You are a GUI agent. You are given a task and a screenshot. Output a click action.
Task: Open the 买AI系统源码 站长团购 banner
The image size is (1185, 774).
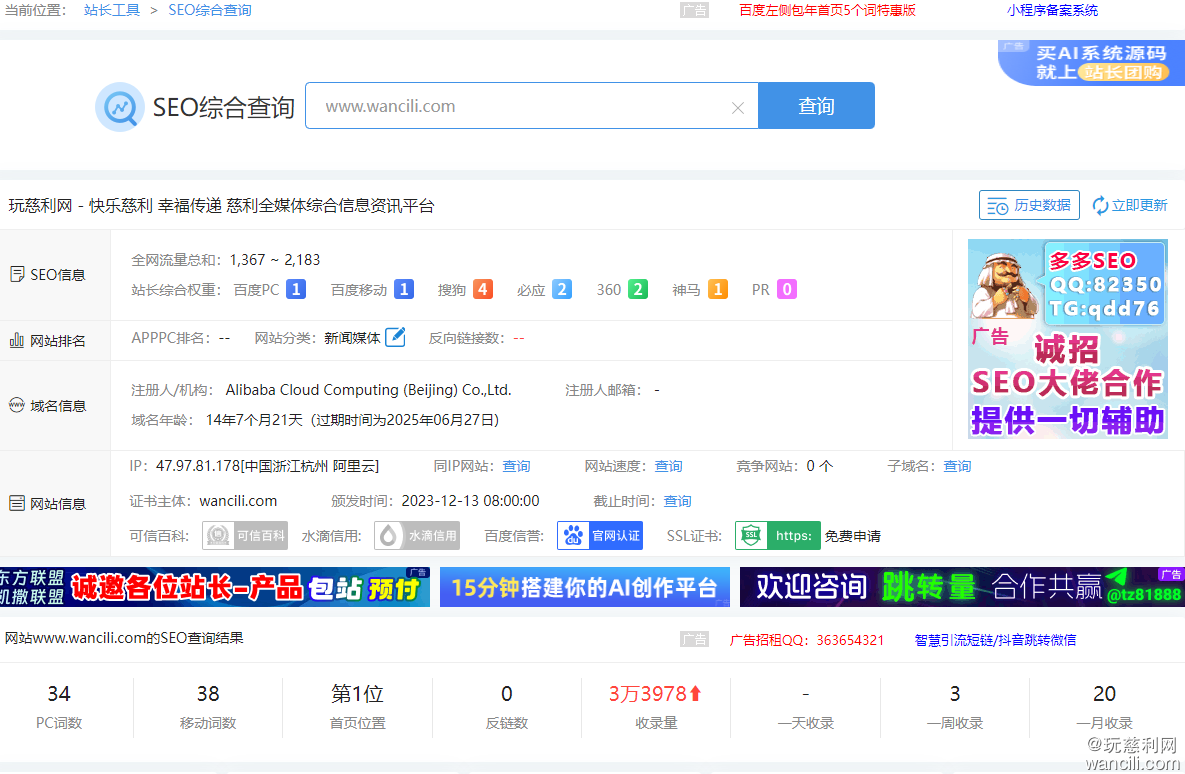[1091, 63]
